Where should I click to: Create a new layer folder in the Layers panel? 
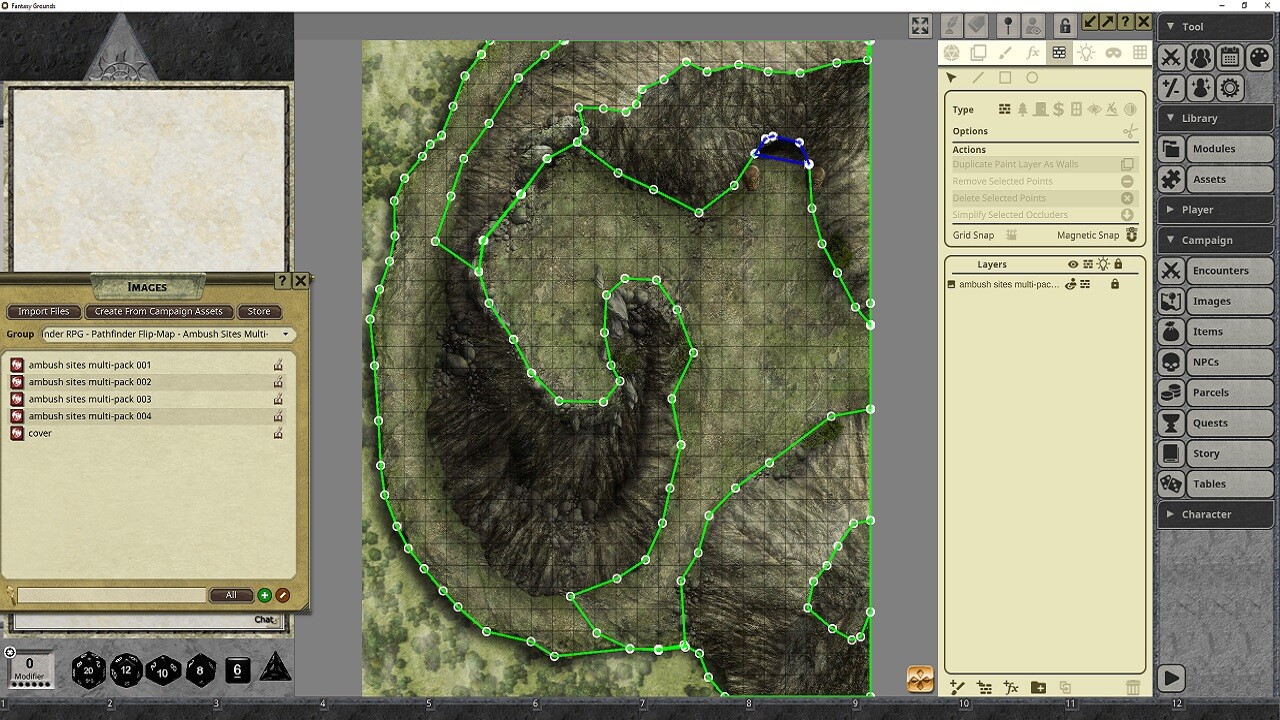[x=1038, y=687]
